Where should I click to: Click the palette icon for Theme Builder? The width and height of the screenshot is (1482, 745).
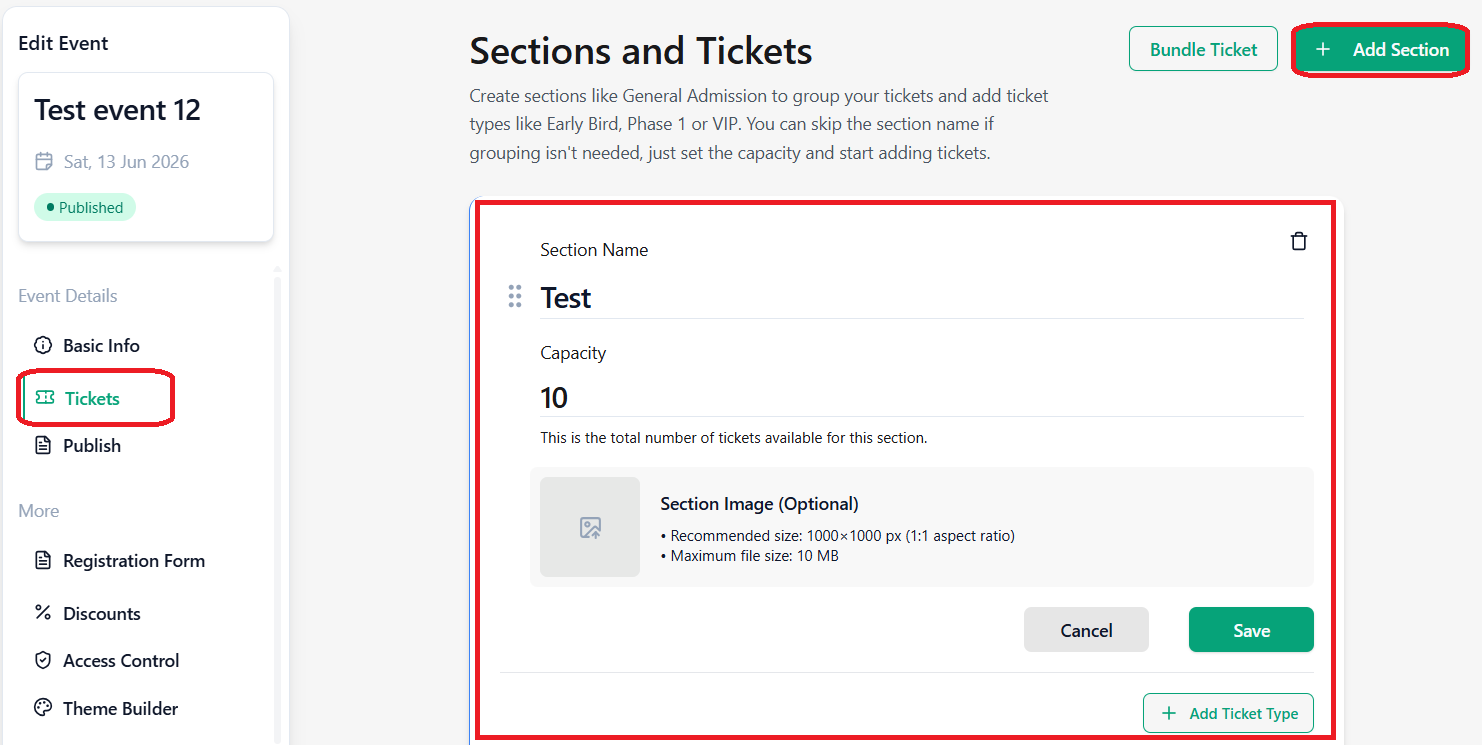[x=43, y=708]
